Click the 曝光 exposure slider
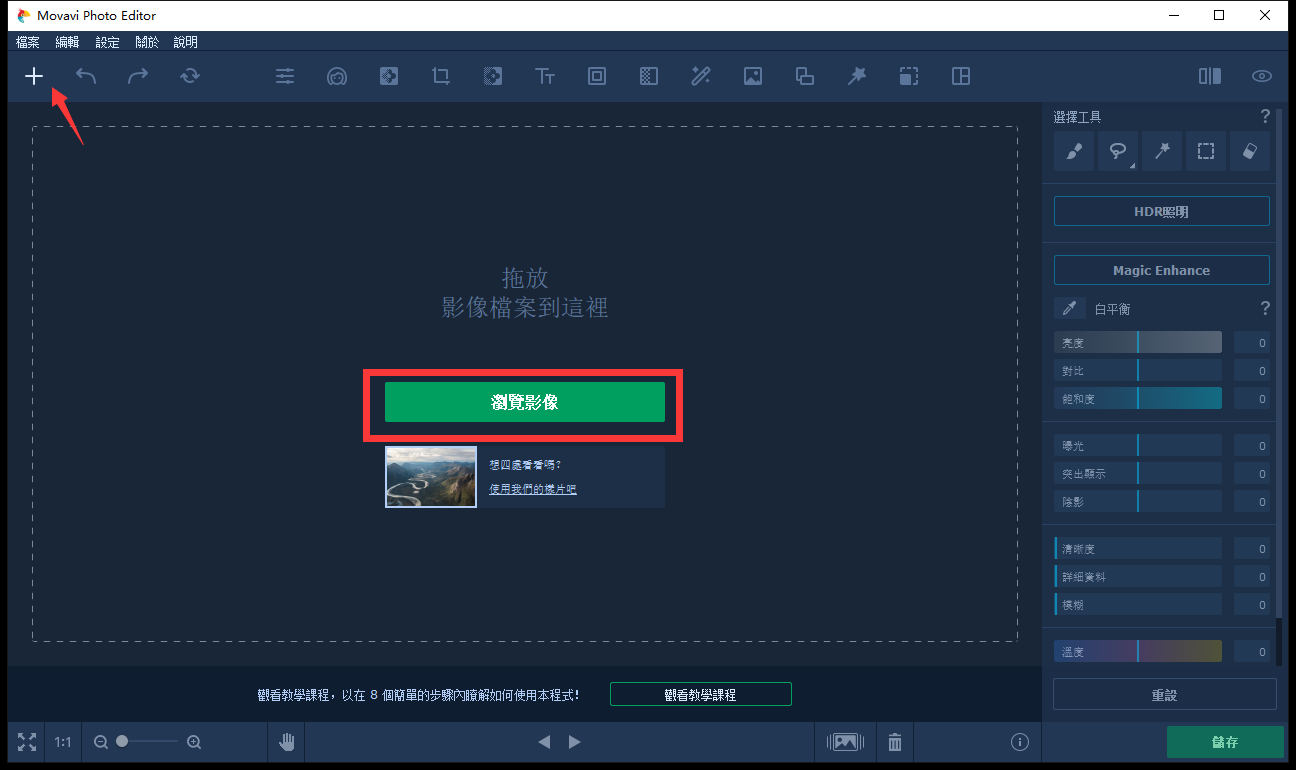This screenshot has width=1296, height=770. pos(1138,446)
